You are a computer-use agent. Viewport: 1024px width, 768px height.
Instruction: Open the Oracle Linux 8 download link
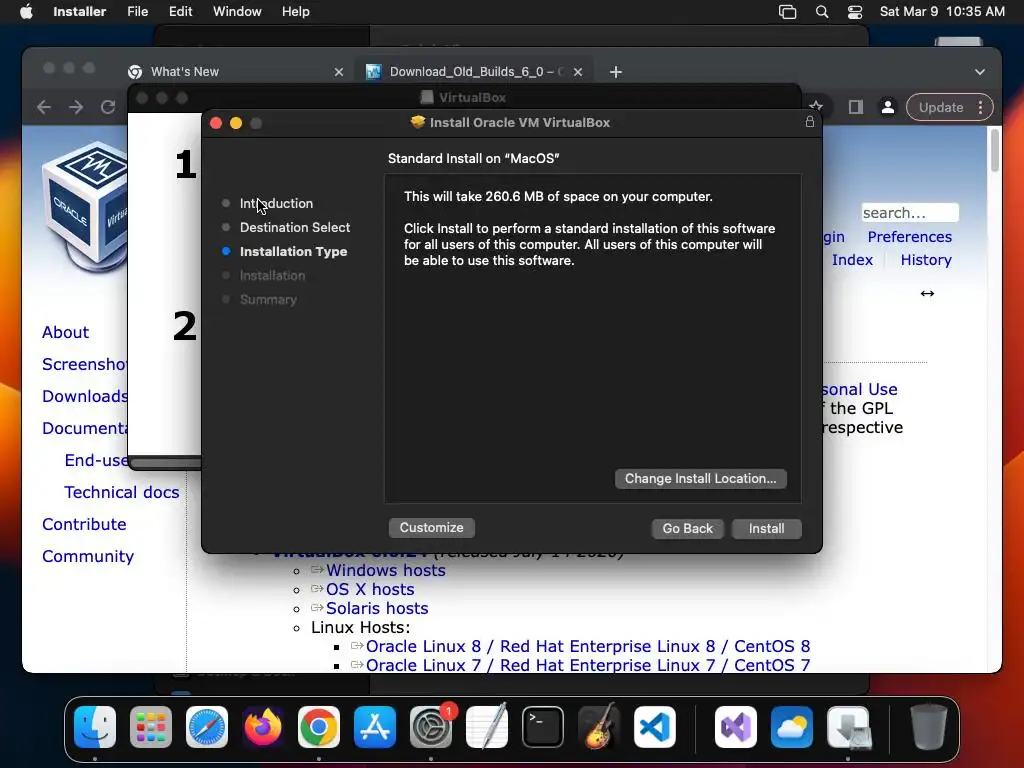588,647
